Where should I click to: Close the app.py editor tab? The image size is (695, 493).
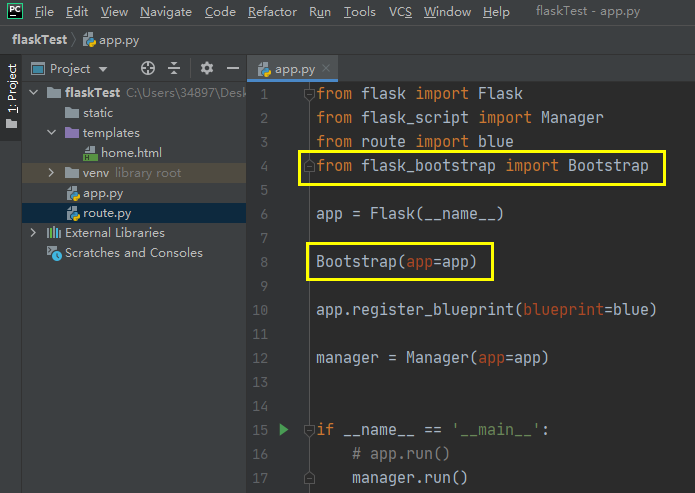tap(326, 68)
